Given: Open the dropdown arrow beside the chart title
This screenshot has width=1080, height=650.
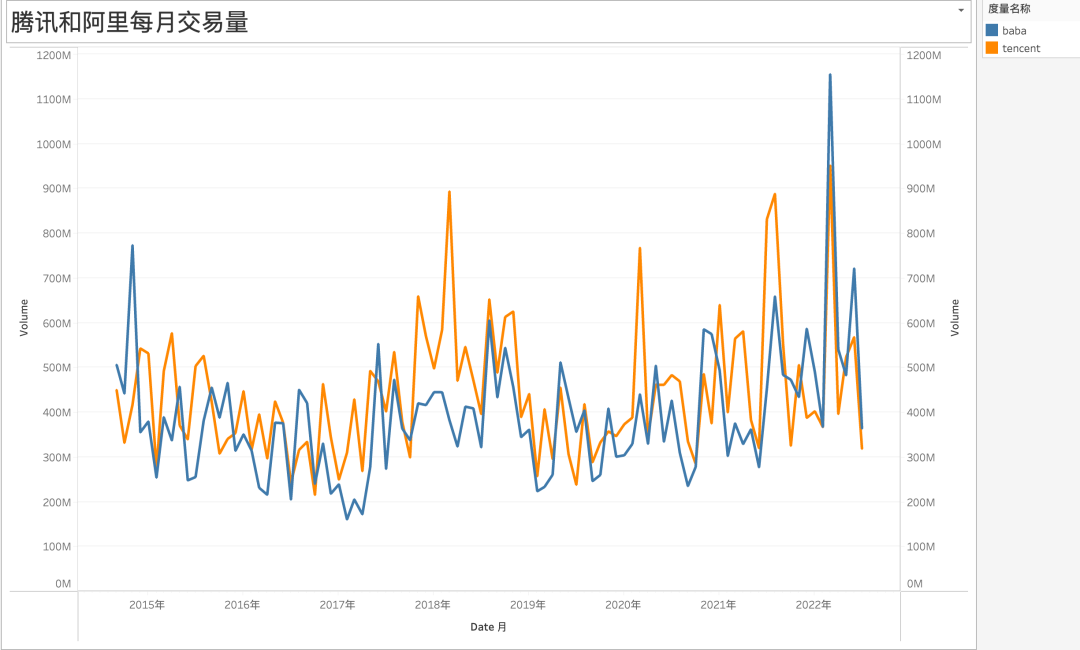Looking at the screenshot, I should point(961,10).
